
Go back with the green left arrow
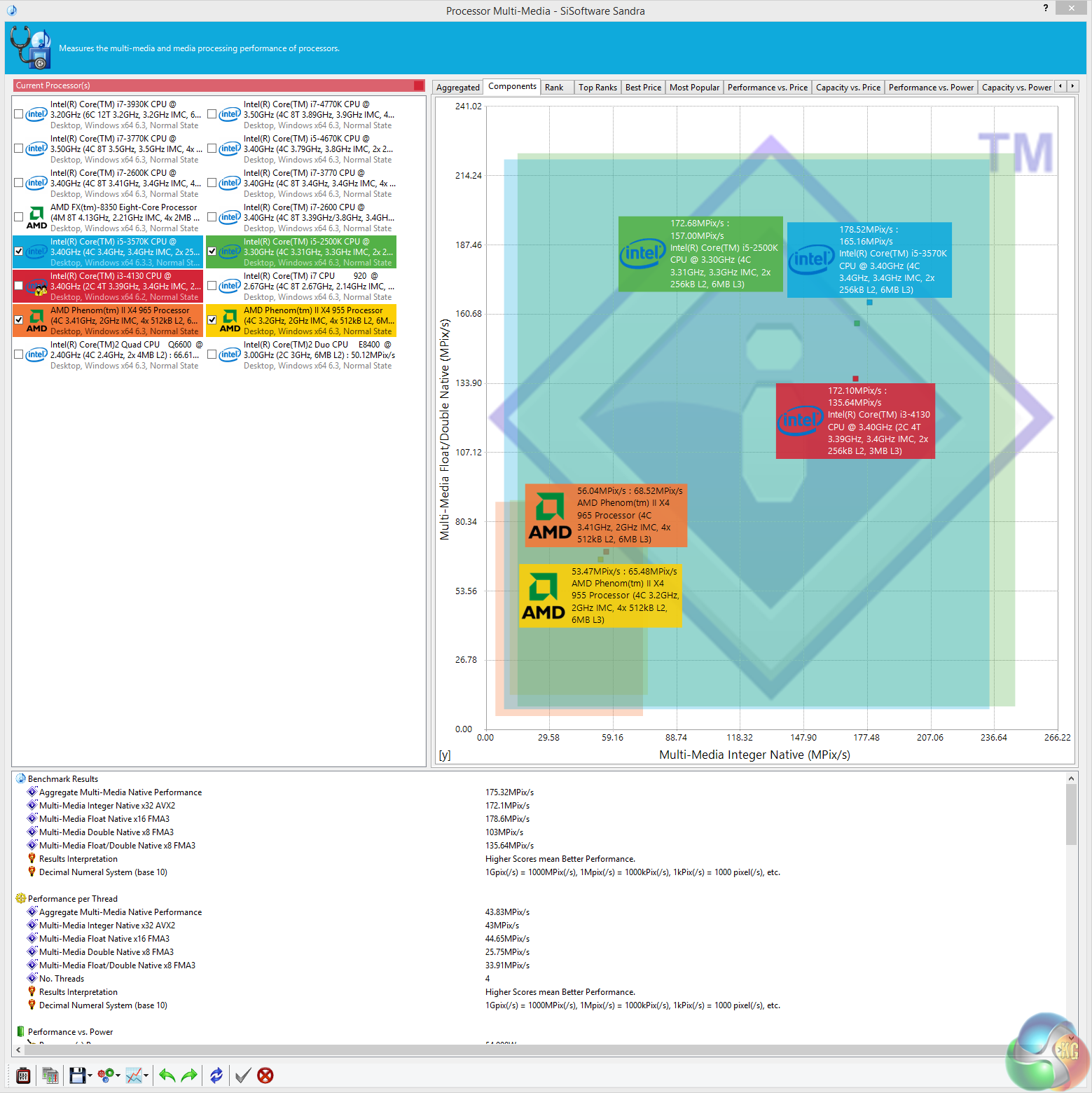pos(167,1075)
